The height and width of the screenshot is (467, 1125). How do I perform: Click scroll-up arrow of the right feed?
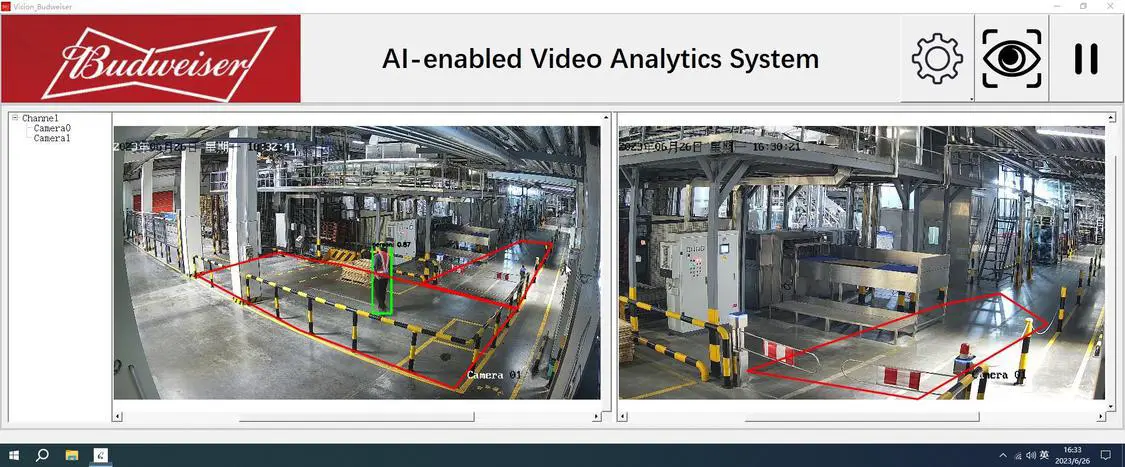tap(1111, 118)
